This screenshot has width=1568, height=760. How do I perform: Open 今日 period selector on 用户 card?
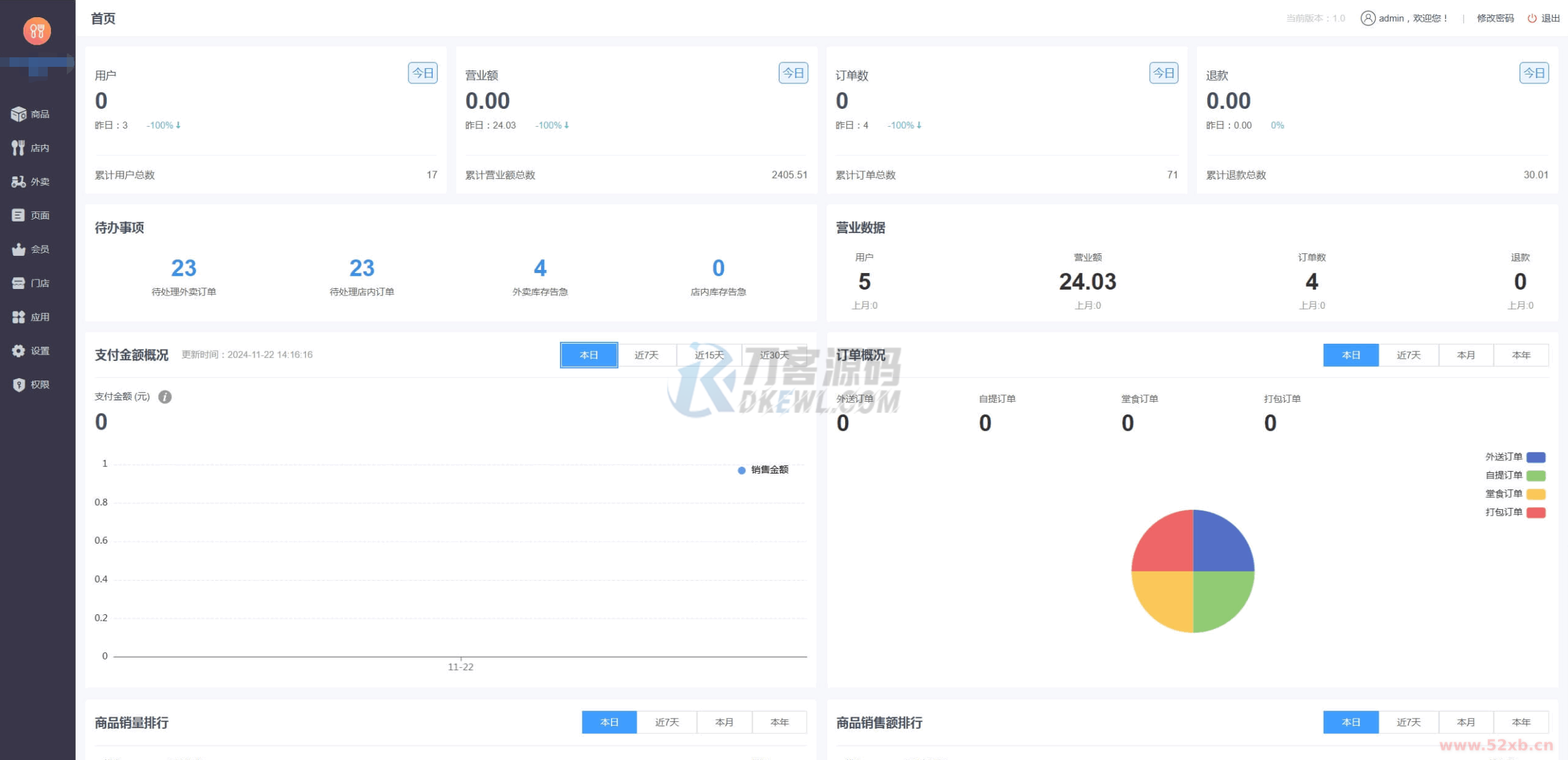pos(423,73)
